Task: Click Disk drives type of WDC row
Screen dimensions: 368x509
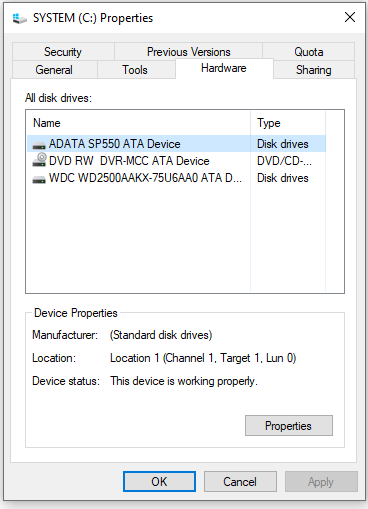Action: (x=283, y=178)
